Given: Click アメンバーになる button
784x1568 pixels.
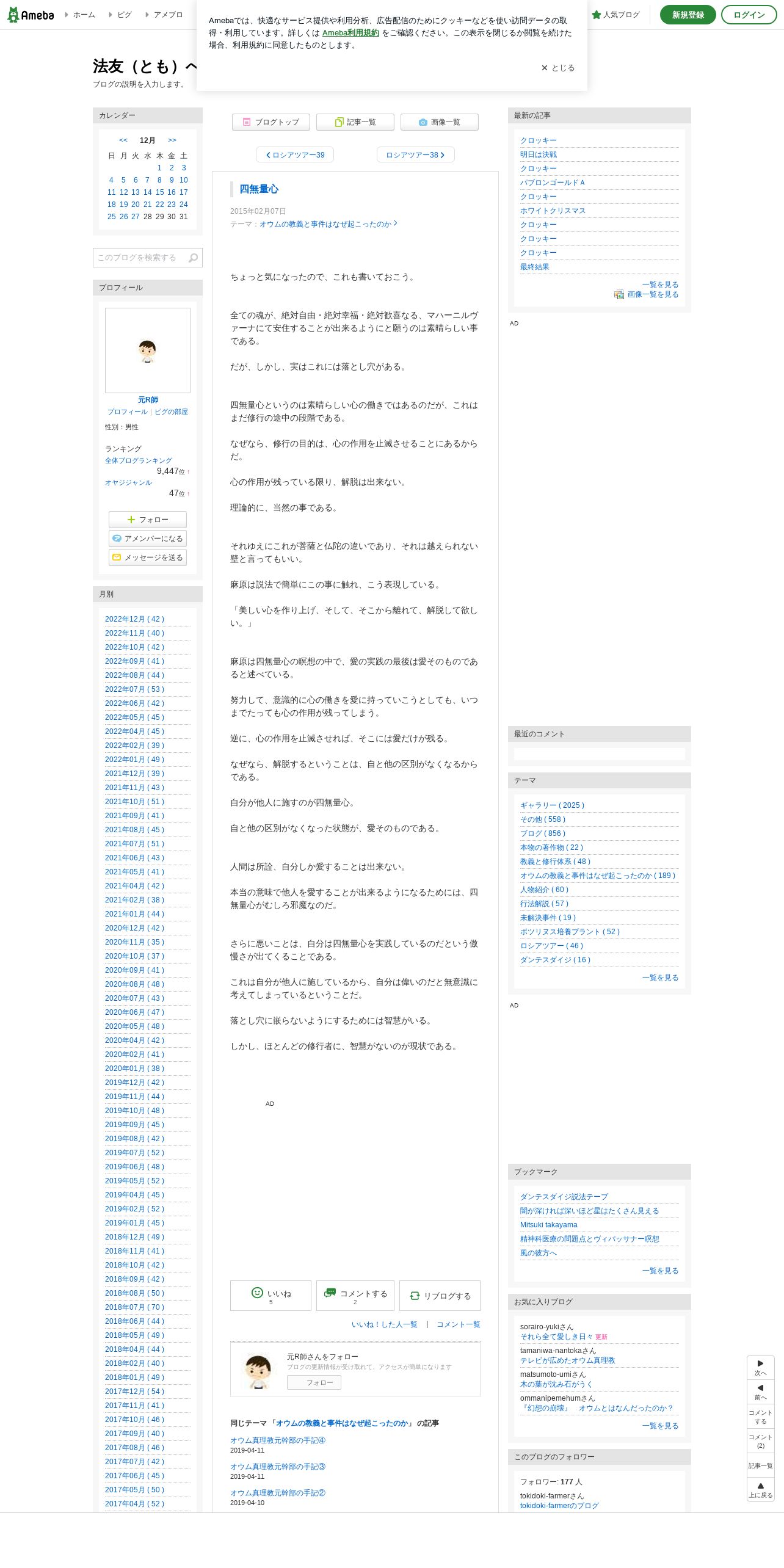Looking at the screenshot, I should pyautogui.click(x=148, y=539).
